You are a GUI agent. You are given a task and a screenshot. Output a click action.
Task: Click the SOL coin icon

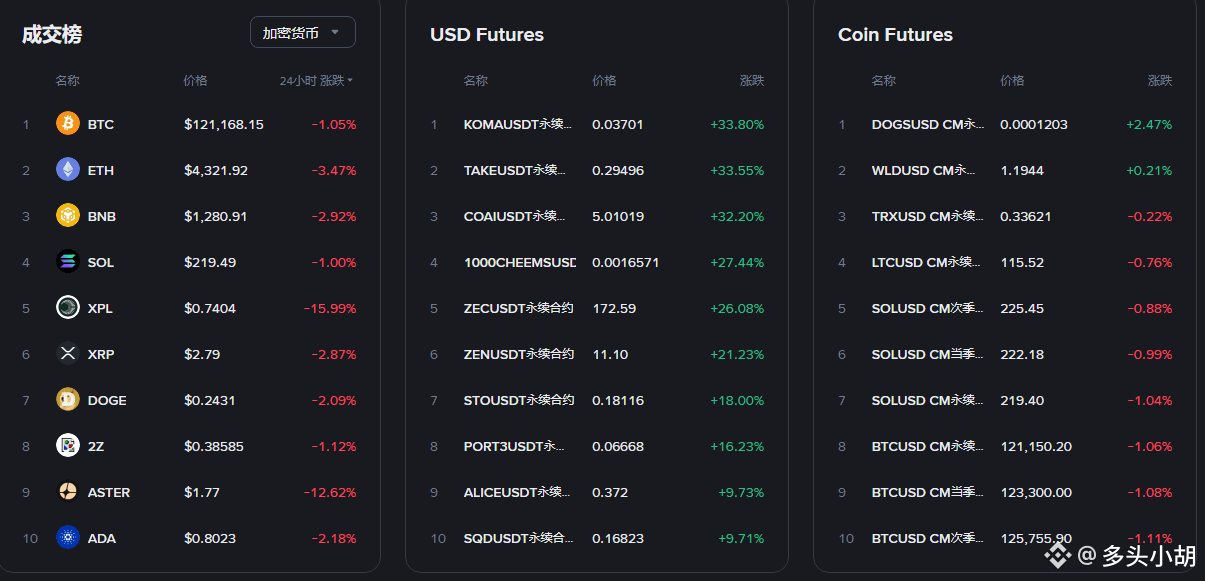tap(68, 262)
